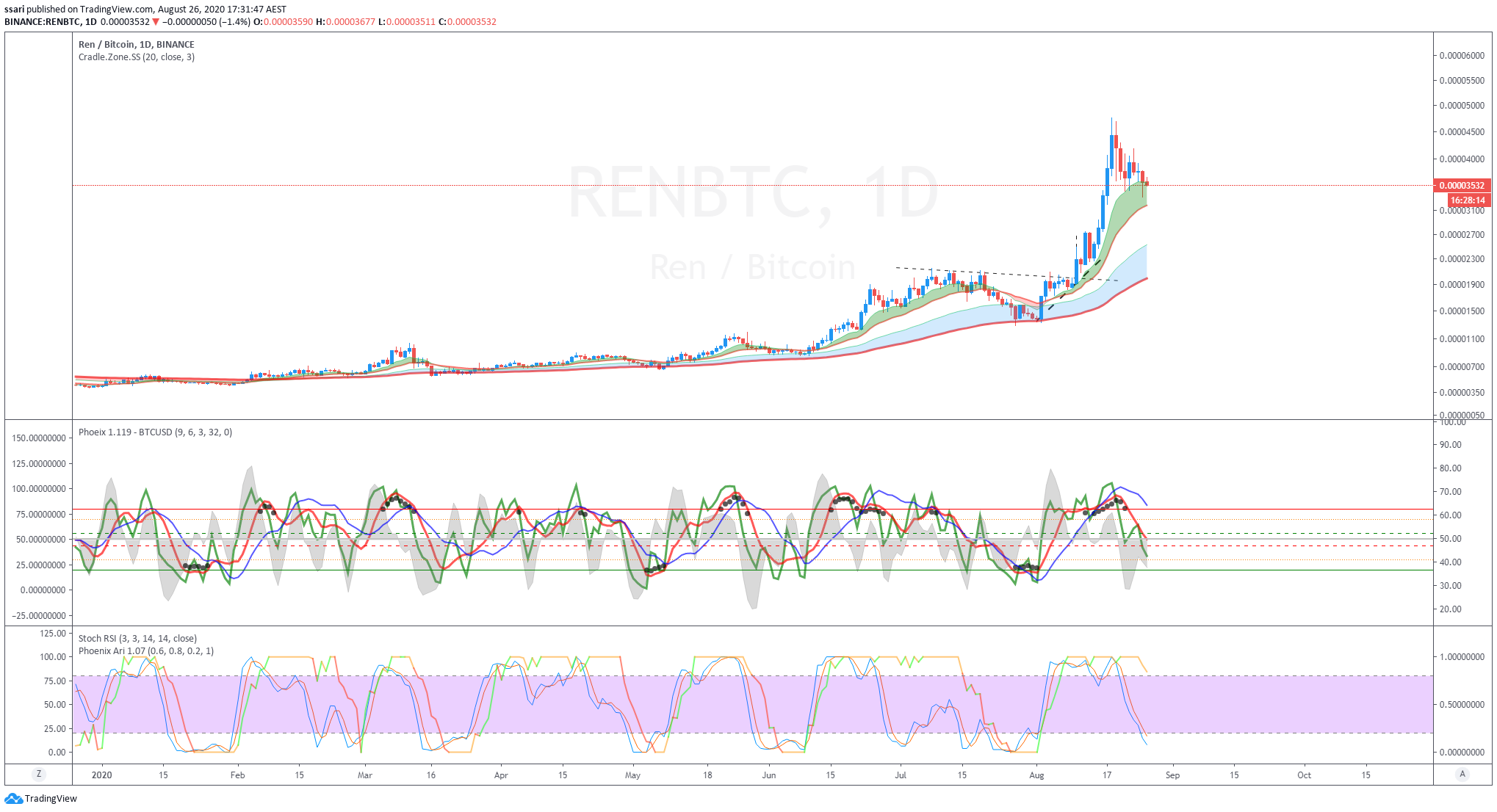
Task: Click the 90.00 right scale label
Action: coord(1451,445)
